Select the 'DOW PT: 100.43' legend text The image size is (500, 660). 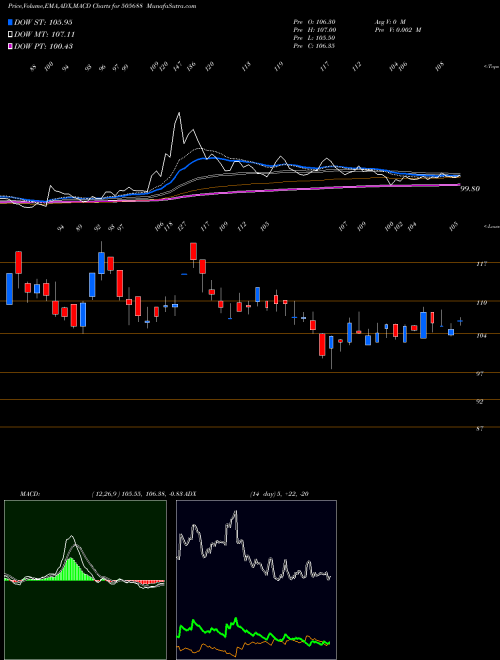[43, 46]
